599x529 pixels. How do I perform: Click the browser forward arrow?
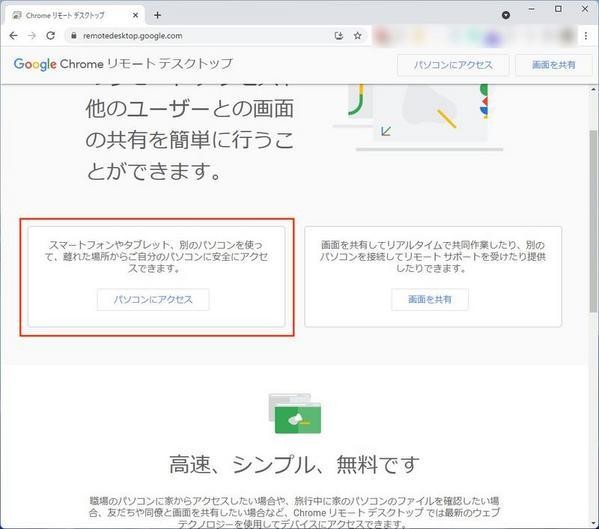tap(32, 36)
